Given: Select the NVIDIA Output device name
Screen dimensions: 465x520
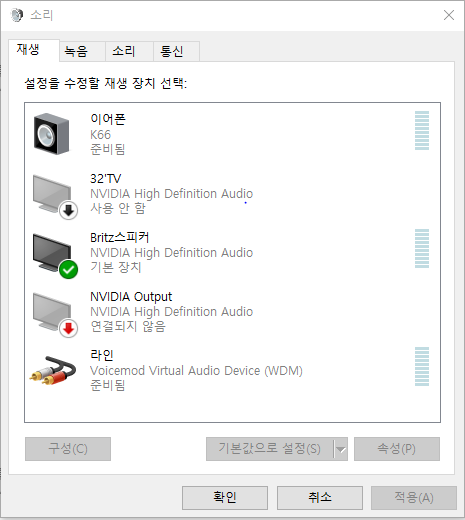Looking at the screenshot, I should click(x=131, y=297).
